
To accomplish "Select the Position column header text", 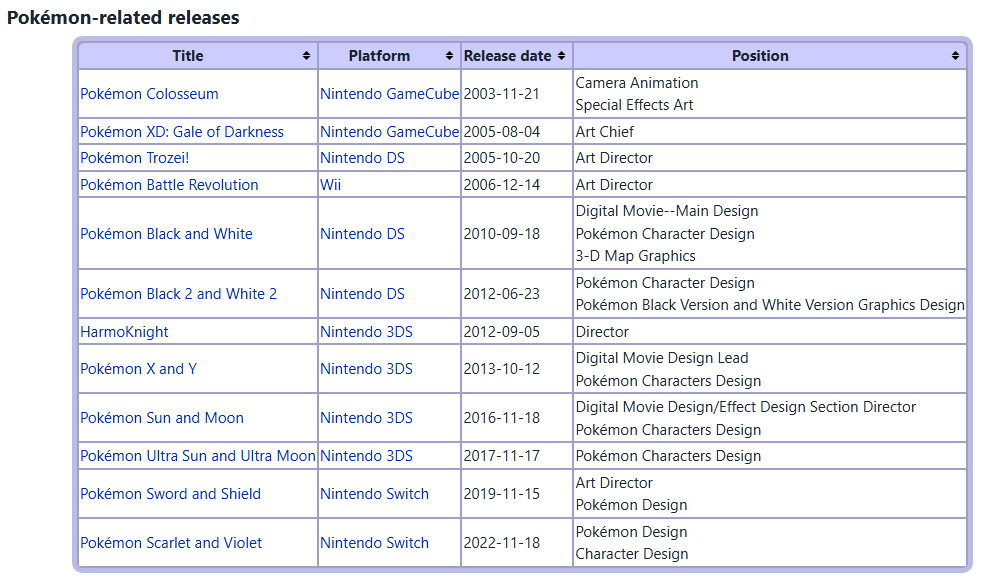I will tap(761, 56).
